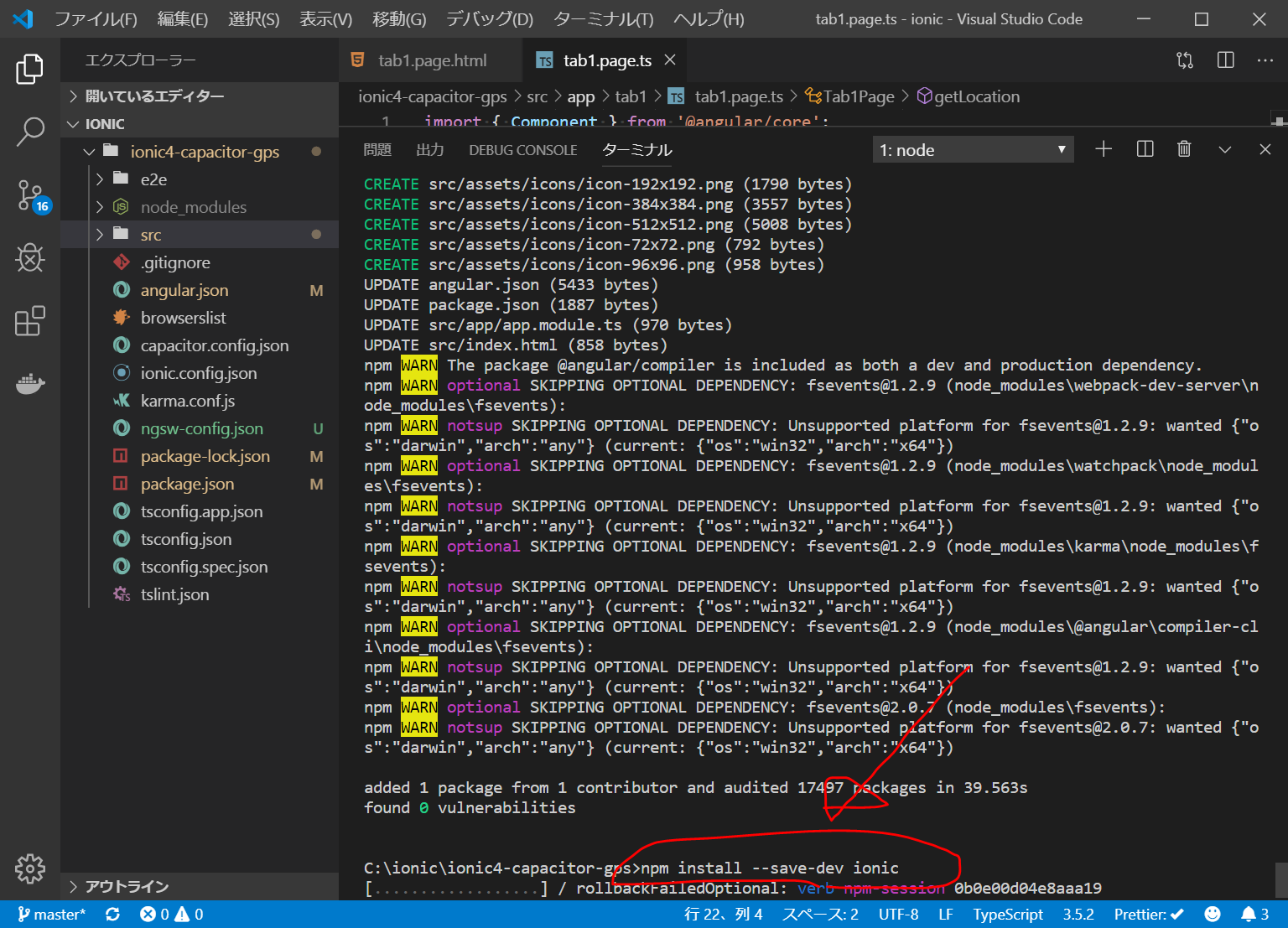Create a new terminal with plus icon
1288x928 pixels.
[1104, 149]
